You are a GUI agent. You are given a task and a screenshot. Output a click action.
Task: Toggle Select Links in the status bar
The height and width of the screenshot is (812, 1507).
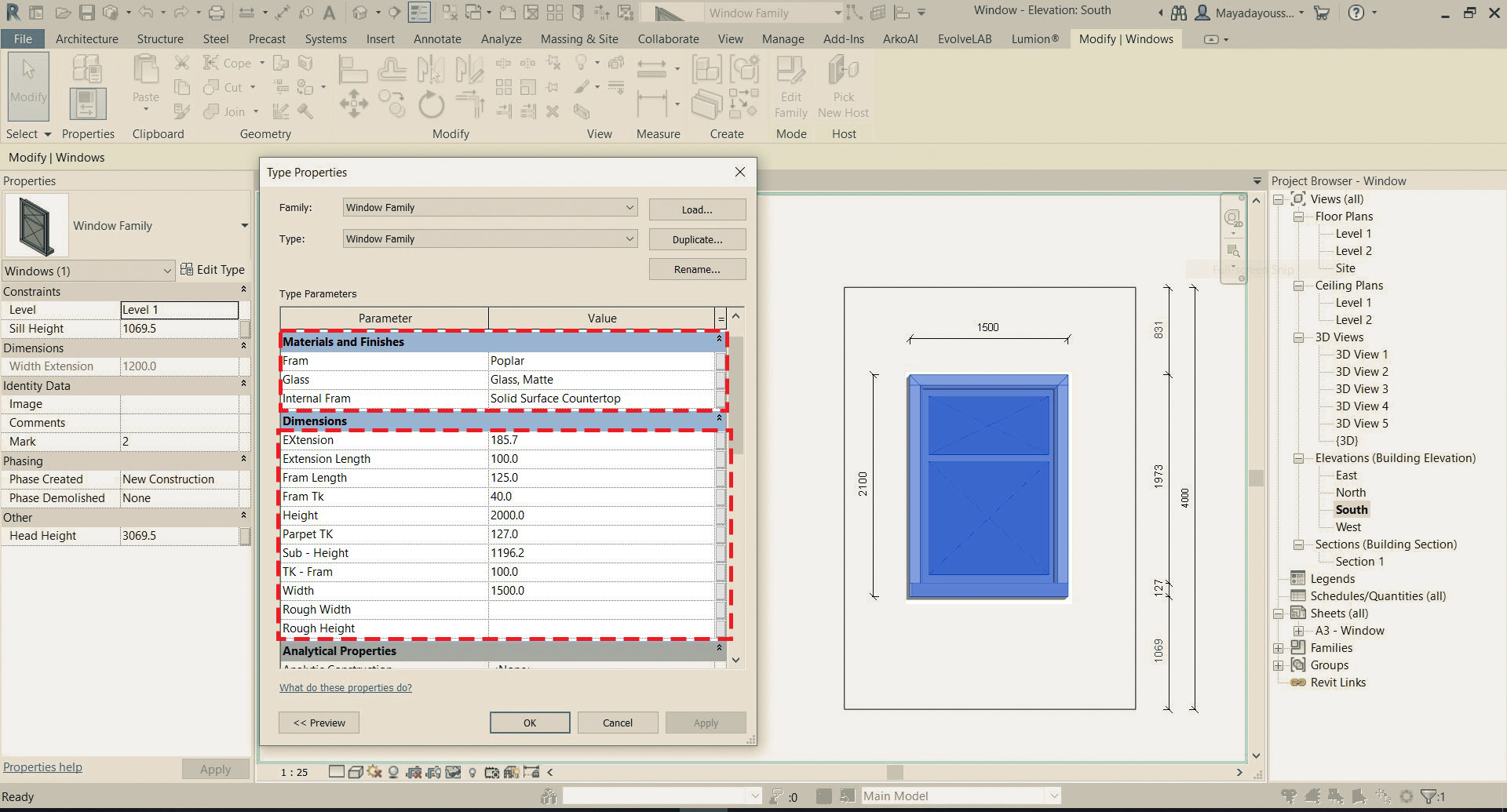click(1289, 796)
